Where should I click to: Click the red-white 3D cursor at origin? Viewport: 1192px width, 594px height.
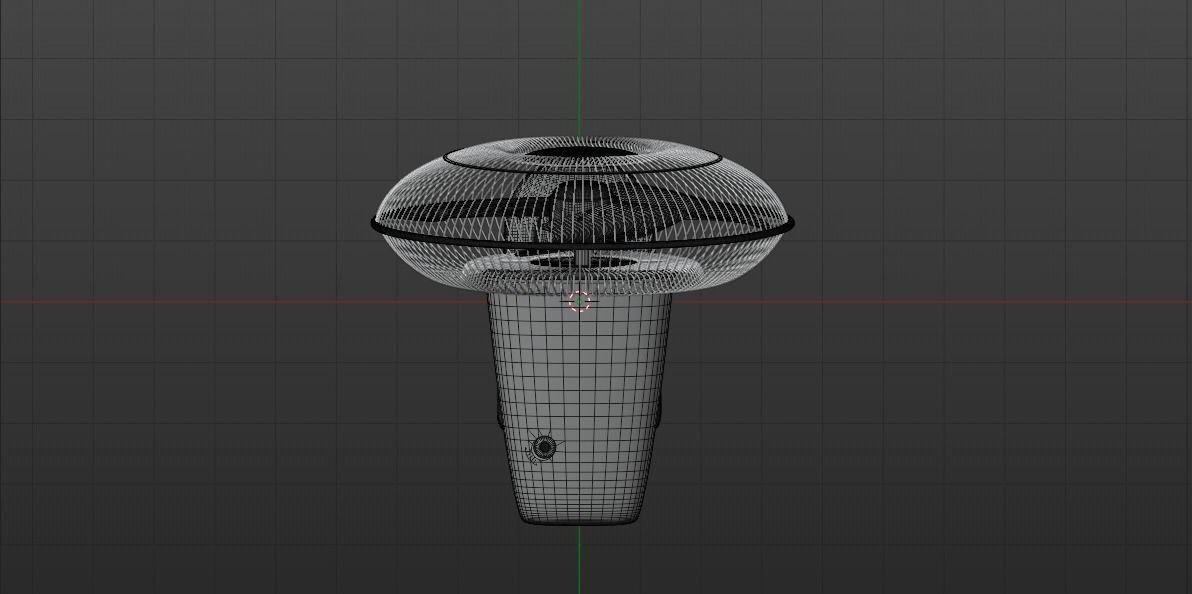[x=579, y=301]
